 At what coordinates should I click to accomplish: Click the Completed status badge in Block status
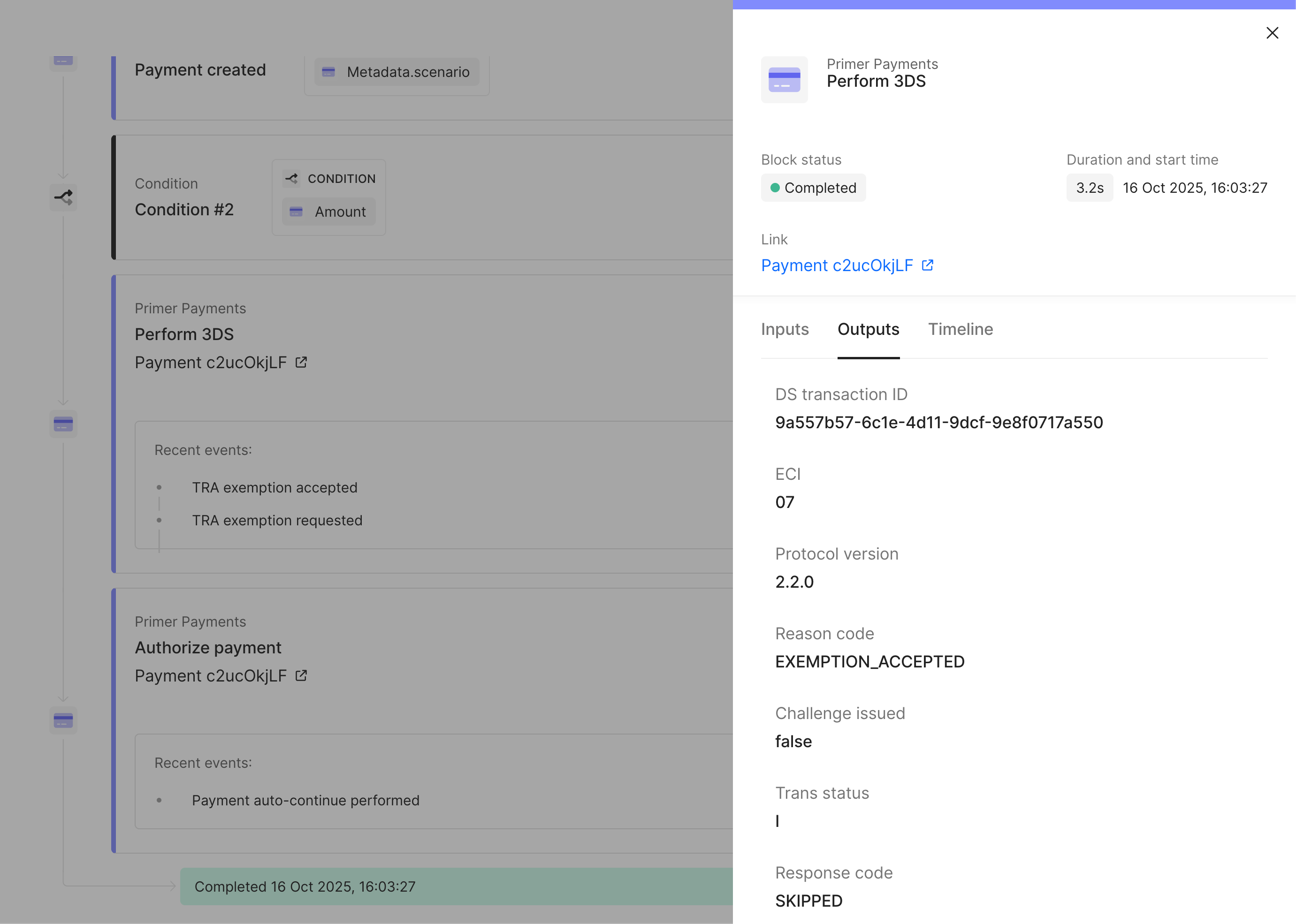pos(813,188)
